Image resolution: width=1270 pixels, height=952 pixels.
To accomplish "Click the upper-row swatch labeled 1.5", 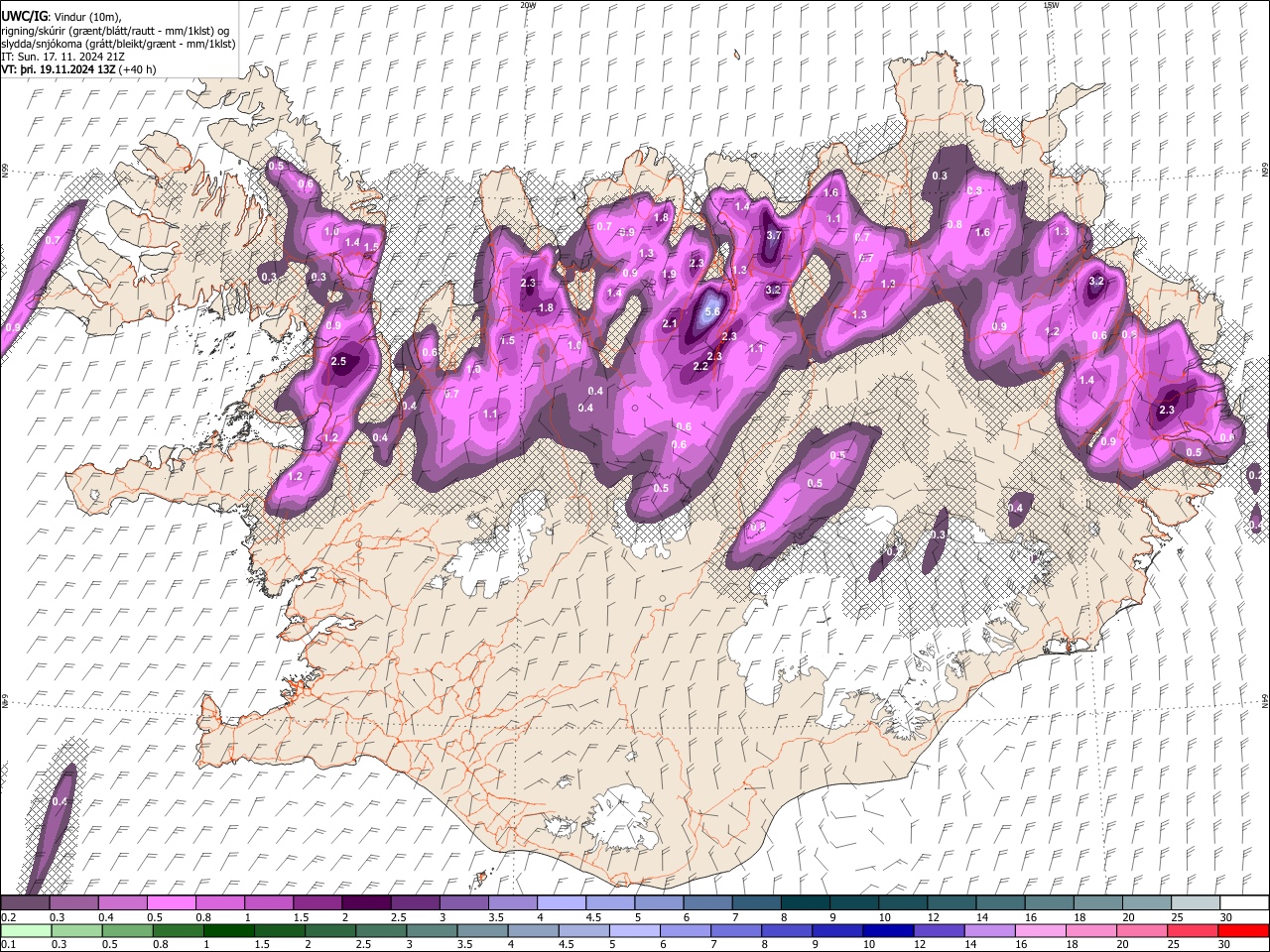I will pyautogui.click(x=317, y=902).
